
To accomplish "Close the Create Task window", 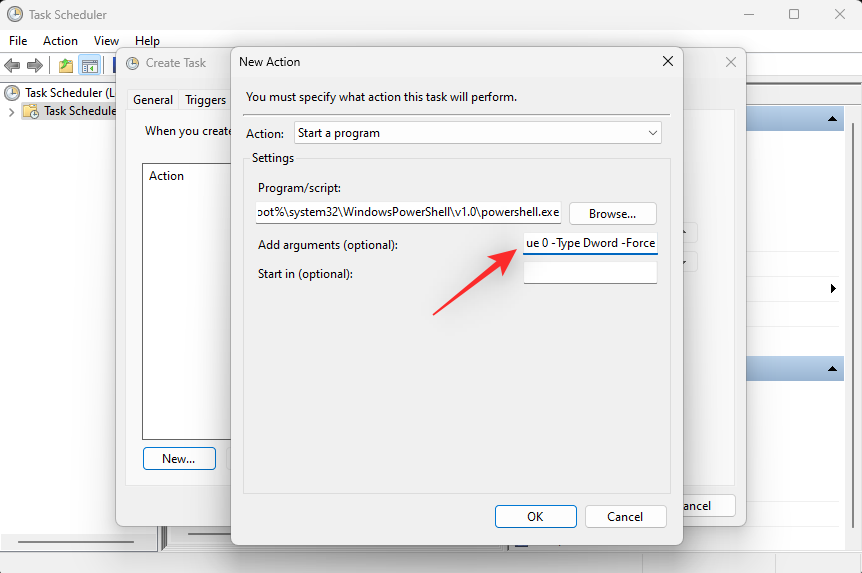I will (731, 62).
